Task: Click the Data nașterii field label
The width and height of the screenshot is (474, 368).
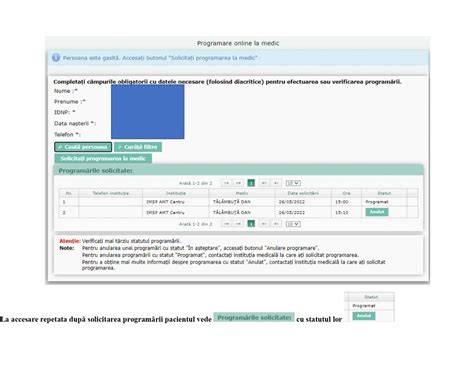Action: 75,123
